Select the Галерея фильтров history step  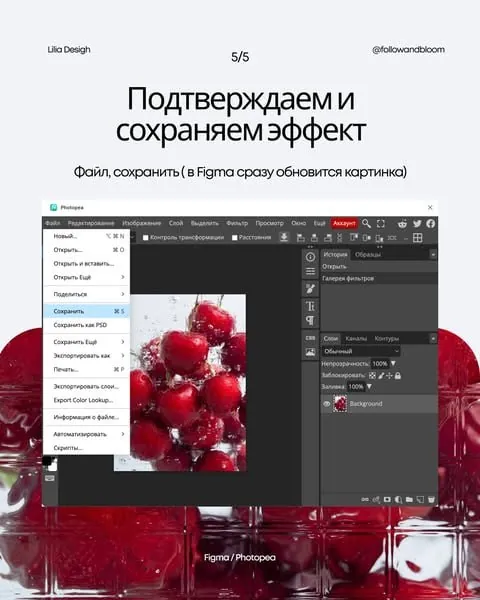[379, 278]
